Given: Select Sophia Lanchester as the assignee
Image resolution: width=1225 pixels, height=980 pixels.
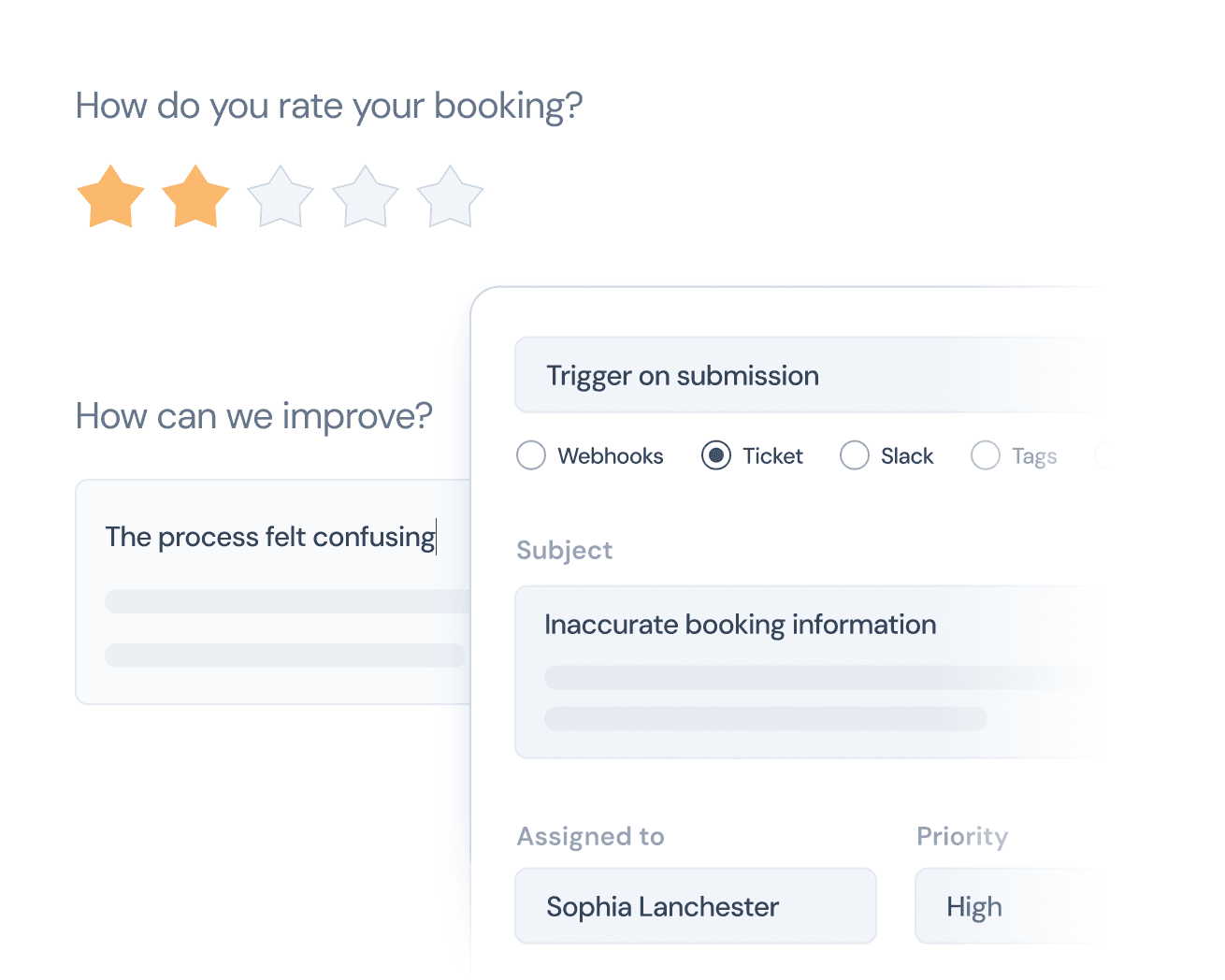Looking at the screenshot, I should 661,905.
